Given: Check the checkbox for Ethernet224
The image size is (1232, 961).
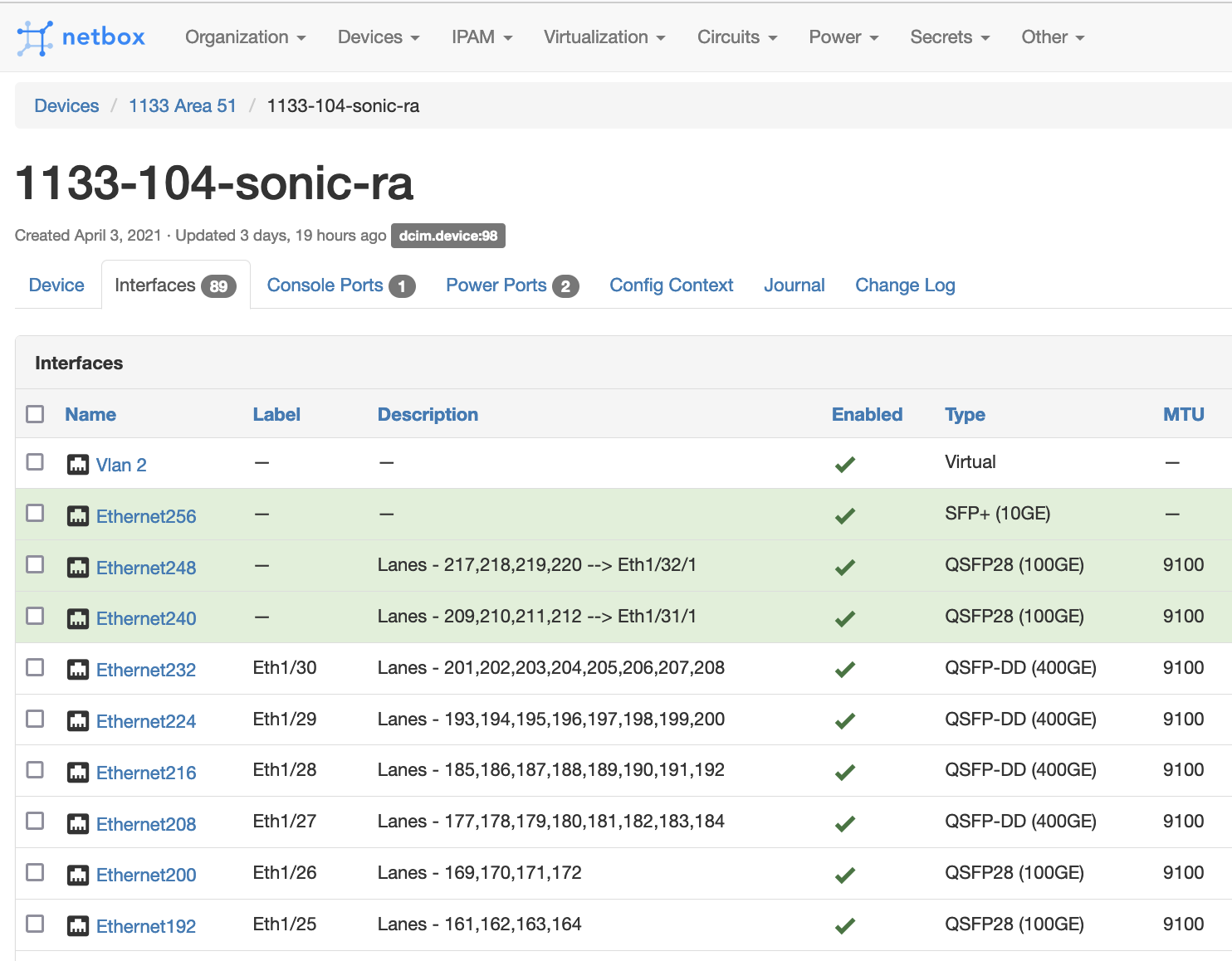Looking at the screenshot, I should (x=34, y=719).
